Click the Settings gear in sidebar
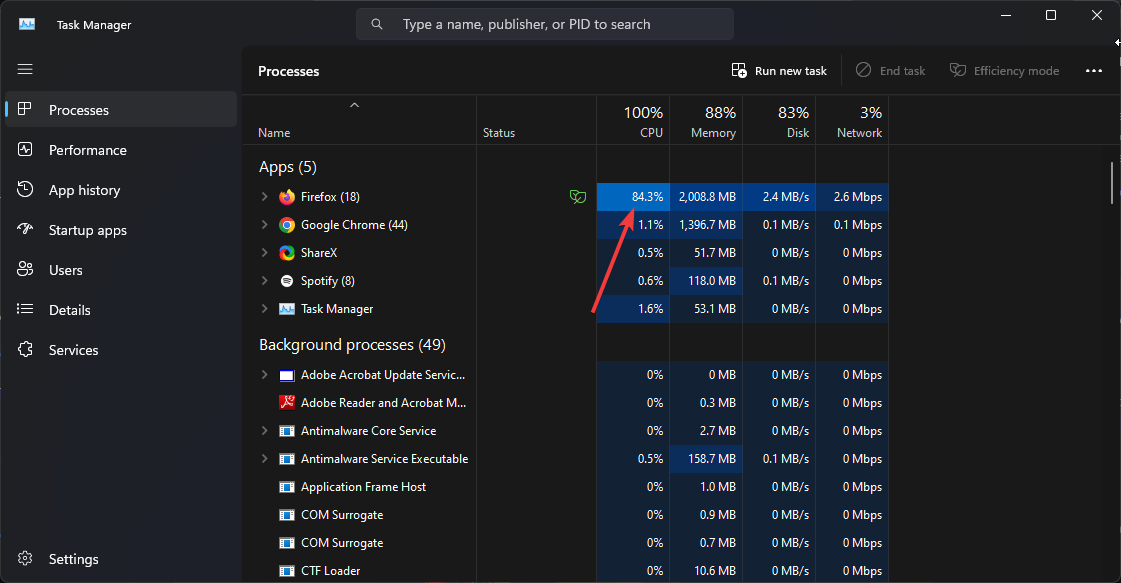The height and width of the screenshot is (583, 1121). pos(25,559)
